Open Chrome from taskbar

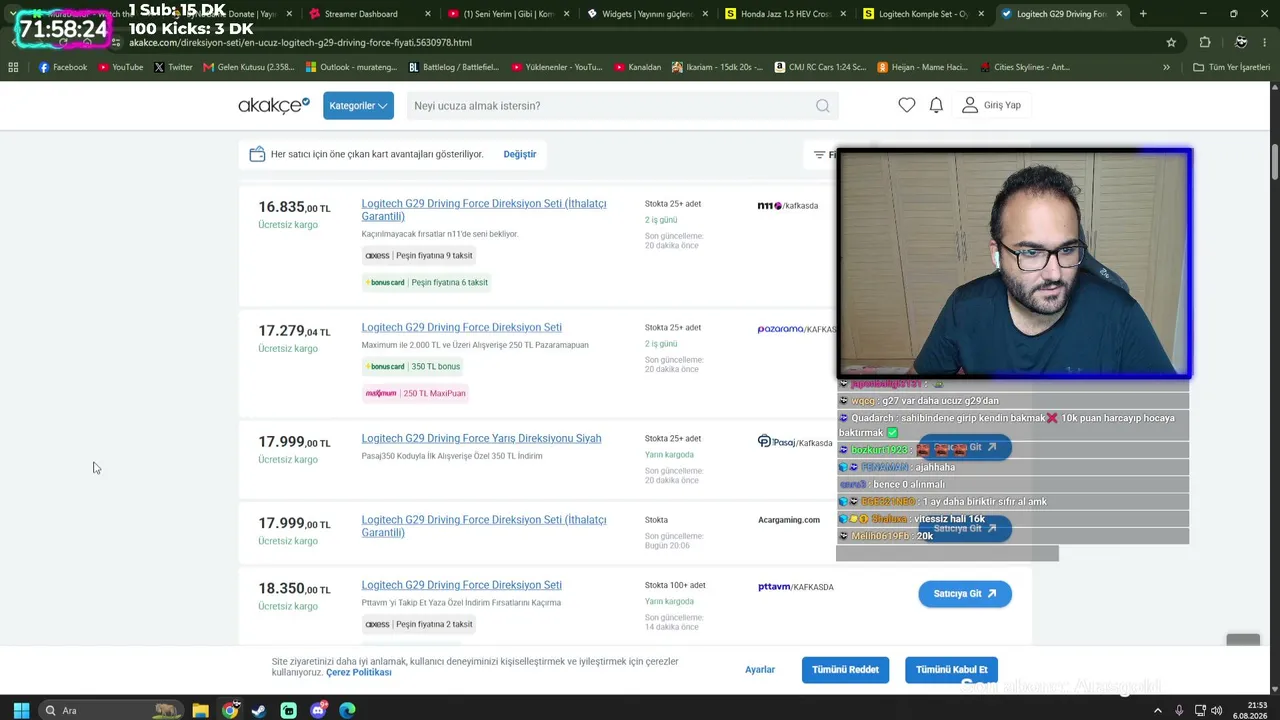pos(230,710)
